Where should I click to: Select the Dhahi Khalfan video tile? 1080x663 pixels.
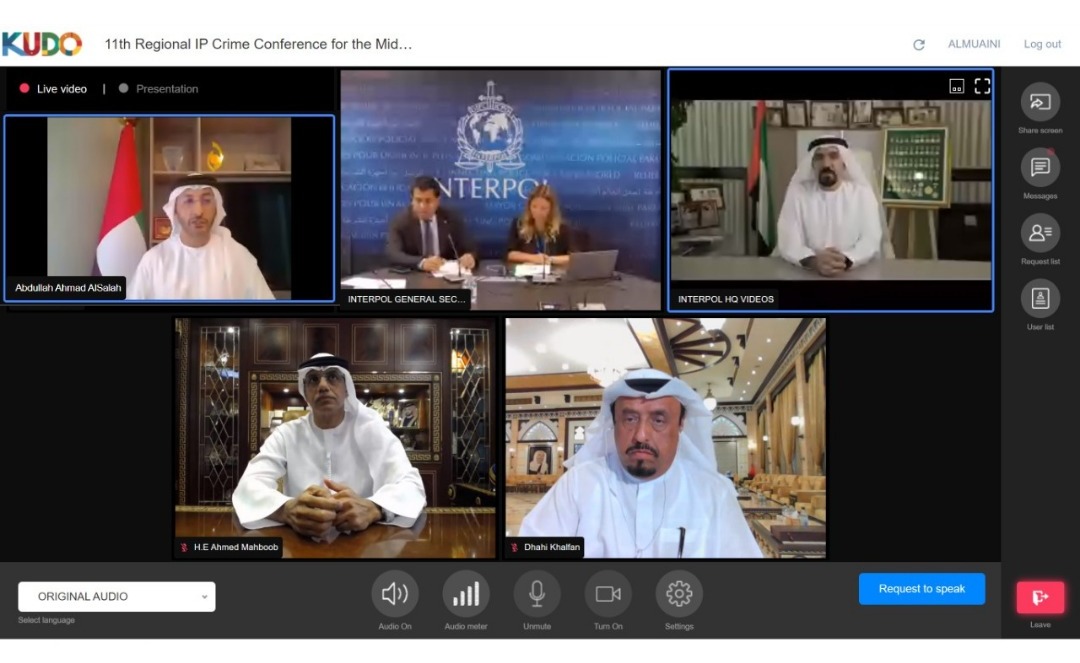pyautogui.click(x=665, y=438)
